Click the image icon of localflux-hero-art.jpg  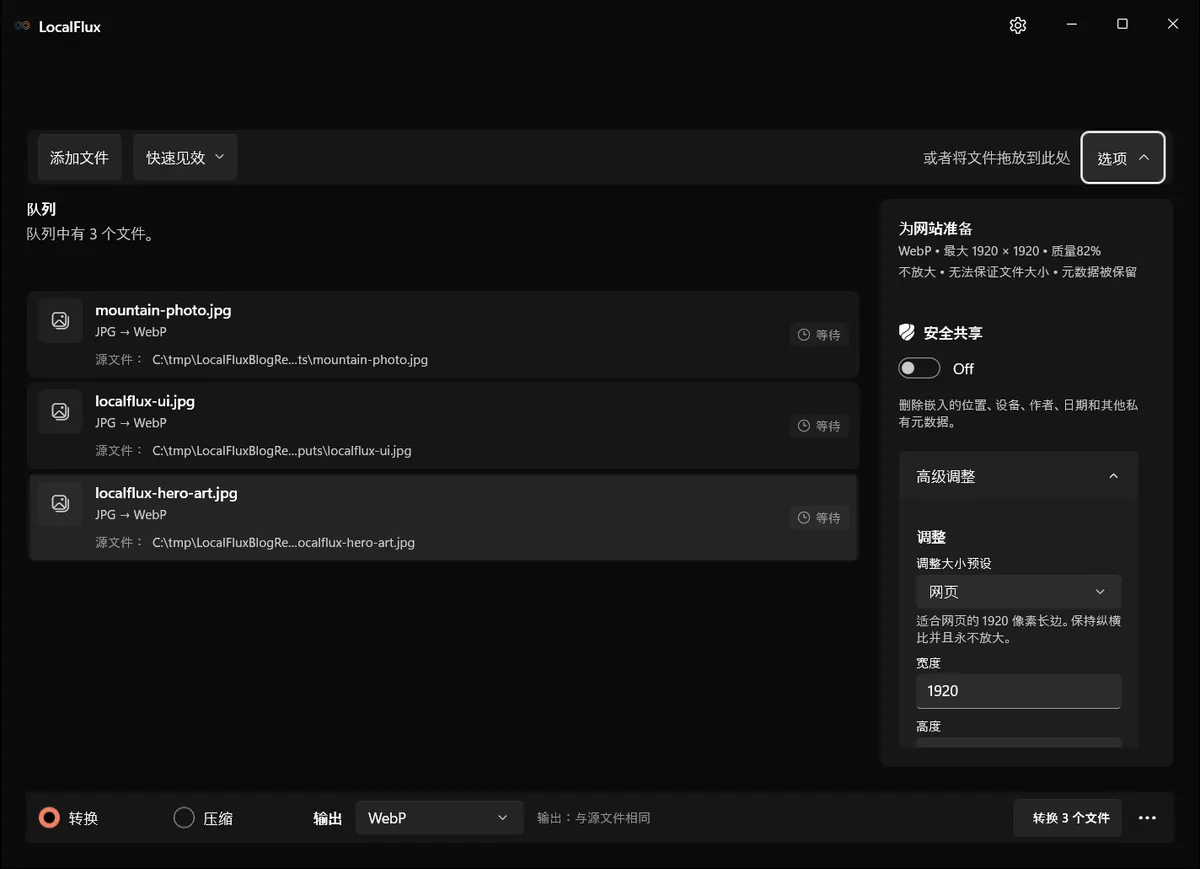tap(60, 503)
